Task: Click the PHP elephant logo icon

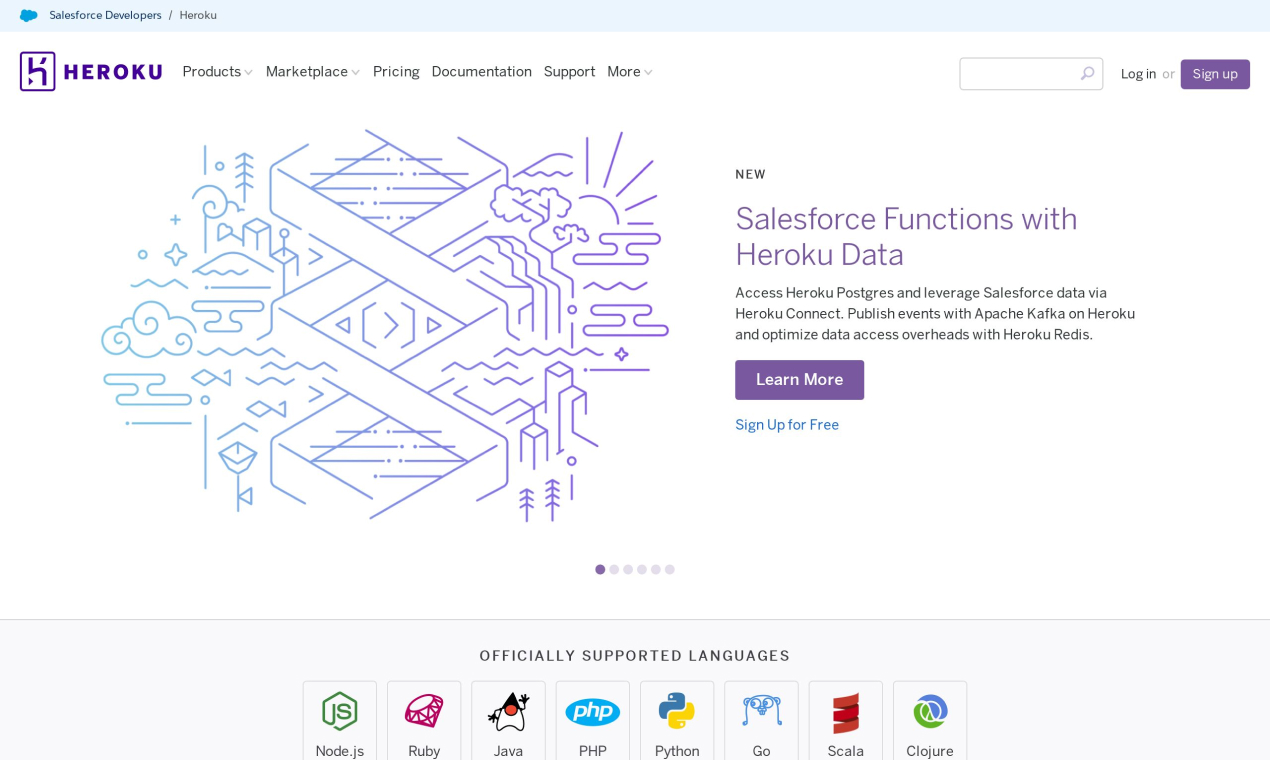Action: [x=592, y=712]
